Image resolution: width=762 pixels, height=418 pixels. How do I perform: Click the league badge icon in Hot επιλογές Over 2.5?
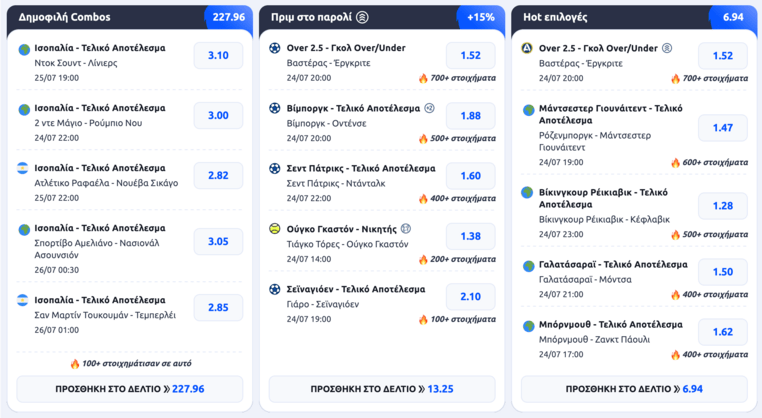tap(527, 48)
